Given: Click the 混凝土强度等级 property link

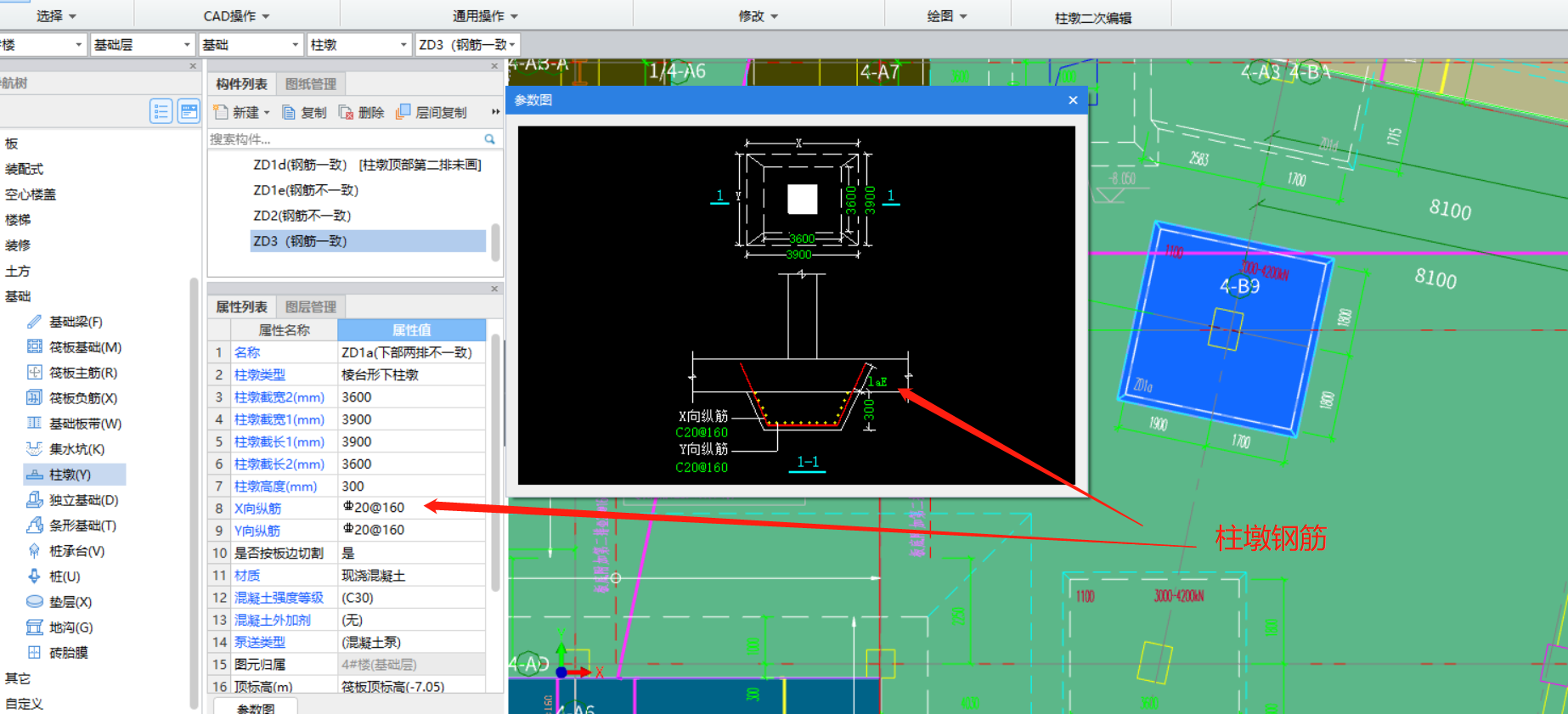Looking at the screenshot, I should coord(279,598).
